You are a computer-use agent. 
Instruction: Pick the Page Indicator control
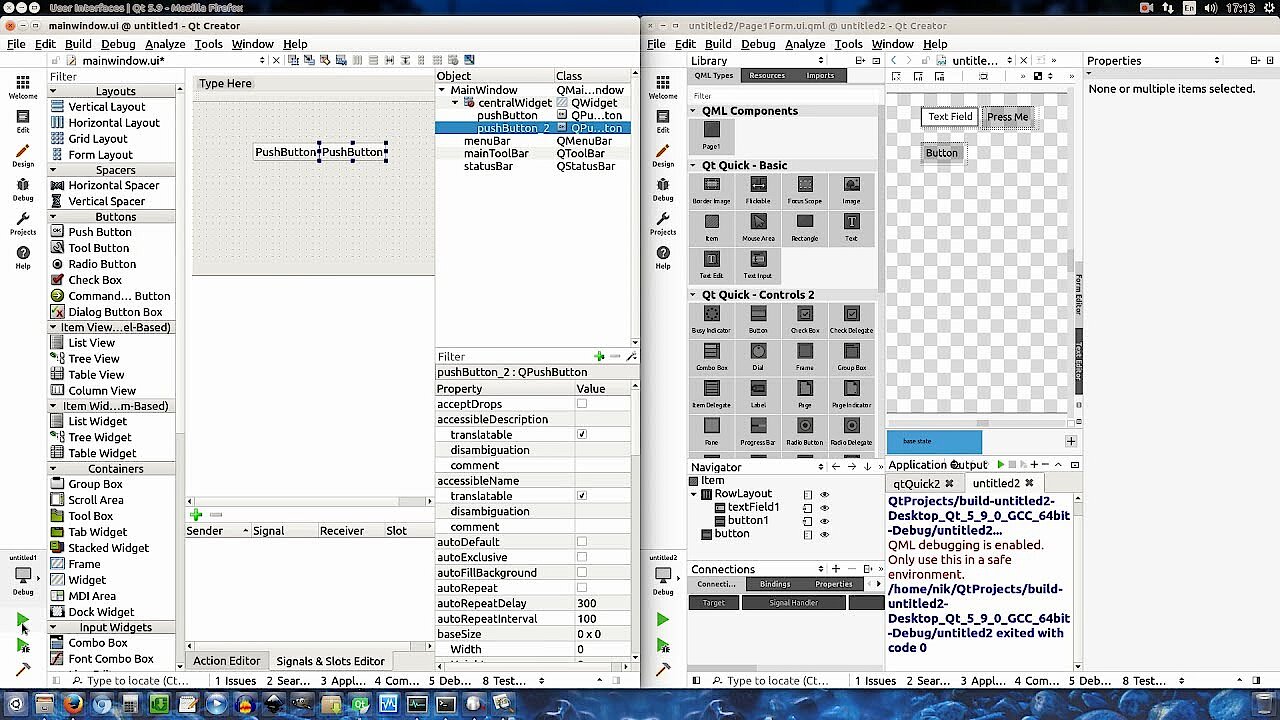point(851,394)
